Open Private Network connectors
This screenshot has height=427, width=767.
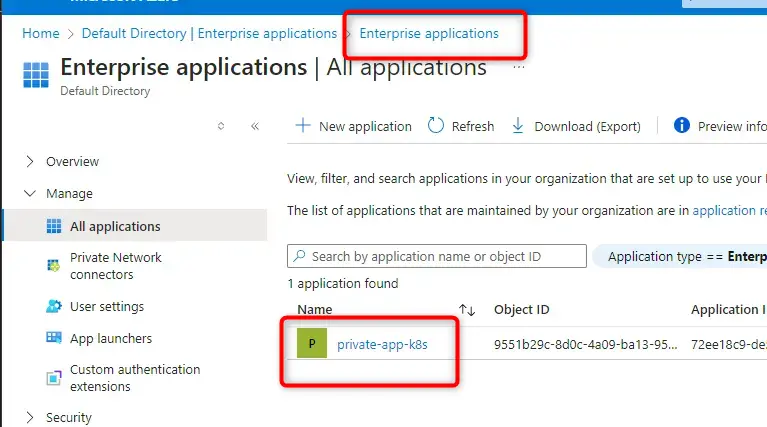pos(115,266)
